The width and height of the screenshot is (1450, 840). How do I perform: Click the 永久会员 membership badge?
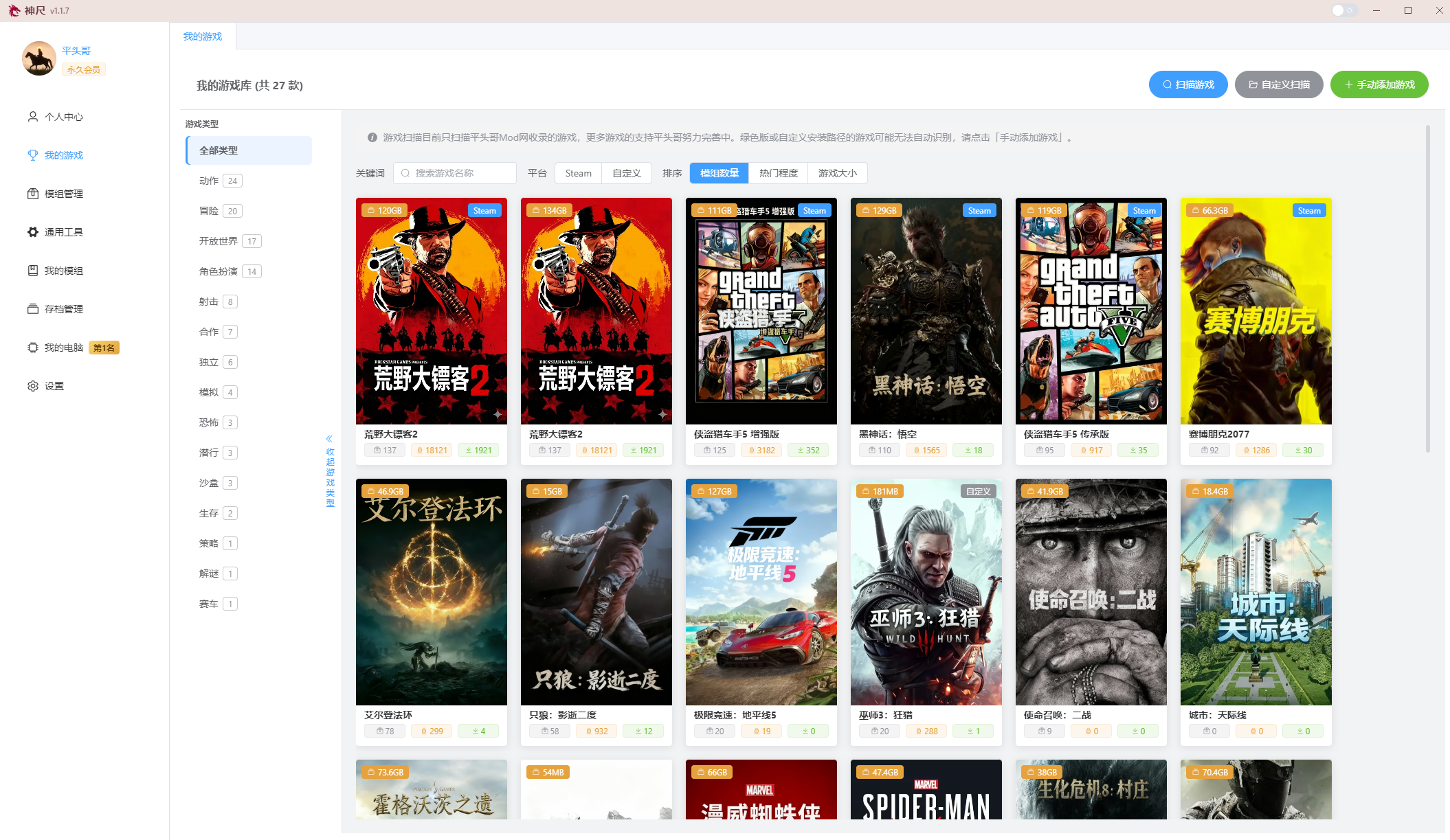coord(84,69)
